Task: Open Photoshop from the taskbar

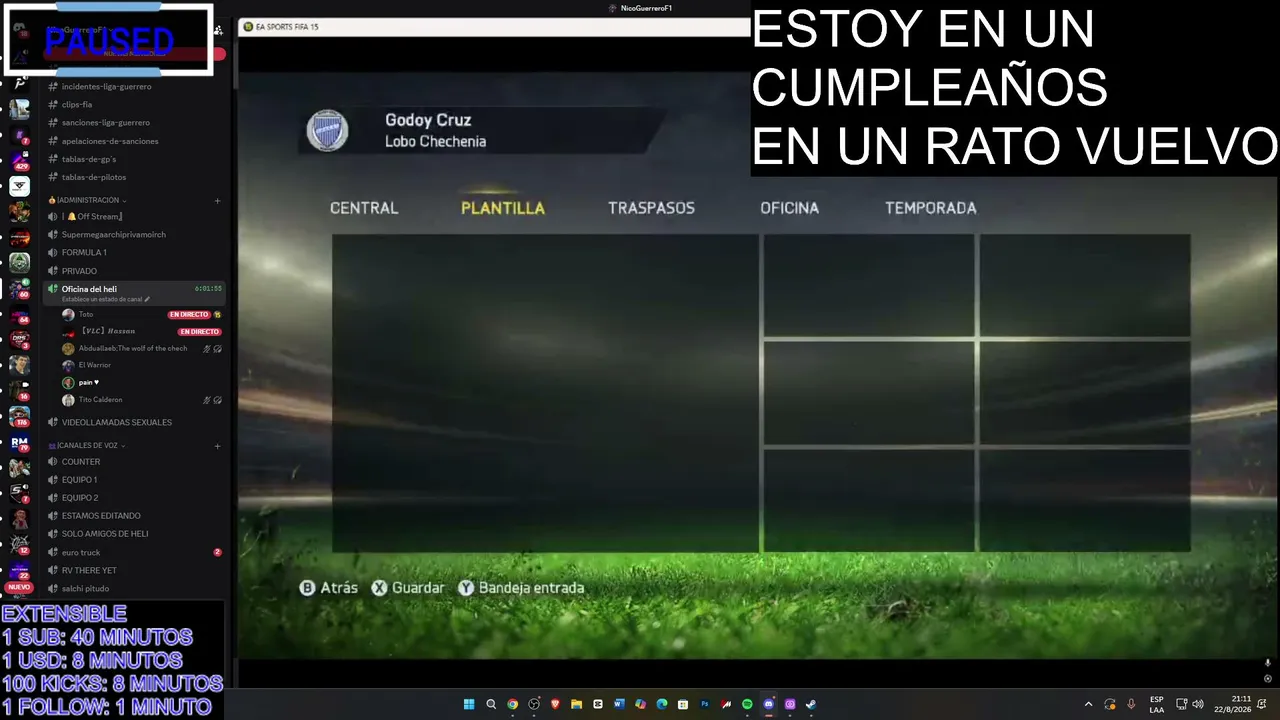Action: [x=704, y=704]
